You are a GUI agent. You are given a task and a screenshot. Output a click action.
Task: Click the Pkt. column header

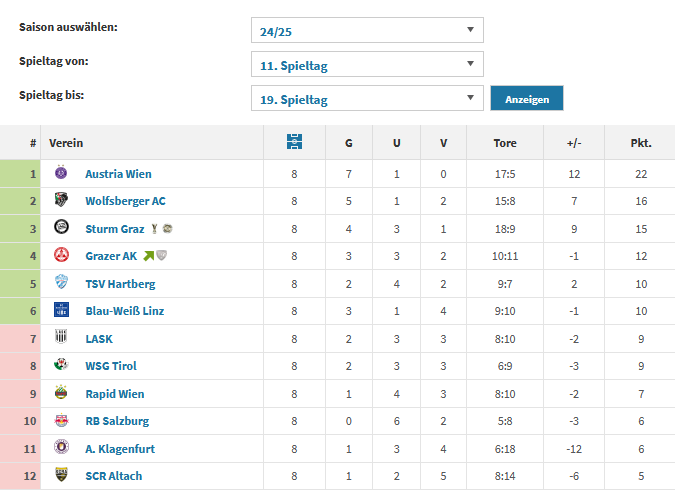pyautogui.click(x=641, y=143)
